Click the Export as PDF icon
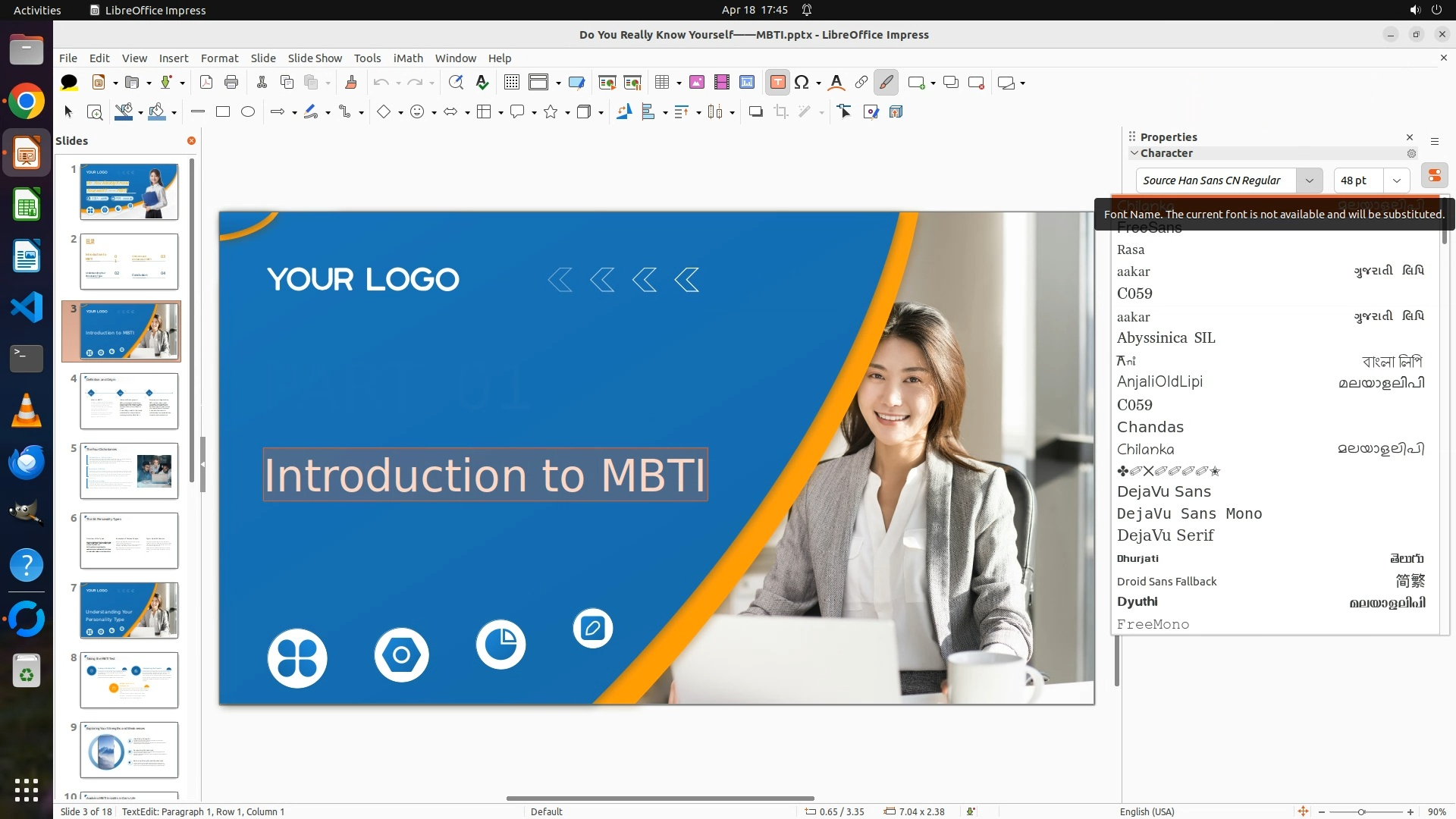This screenshot has height=819, width=1456. 206,83
